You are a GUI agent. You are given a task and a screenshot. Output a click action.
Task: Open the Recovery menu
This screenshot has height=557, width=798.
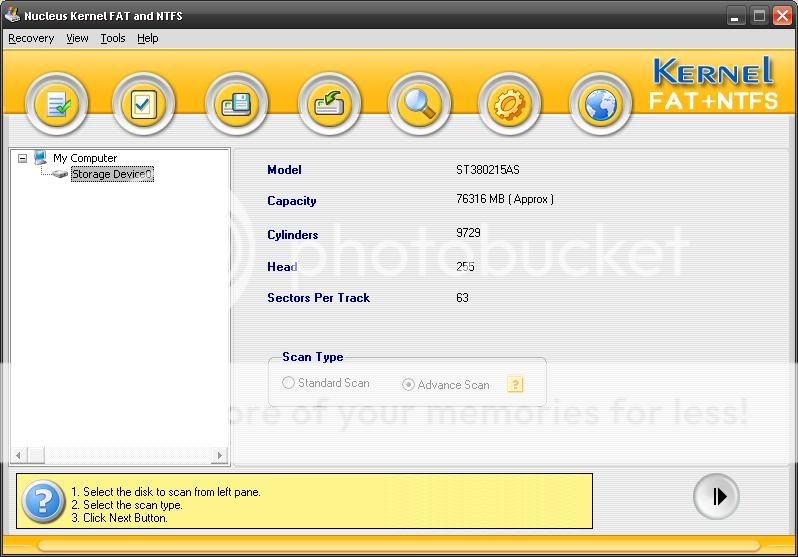point(31,38)
